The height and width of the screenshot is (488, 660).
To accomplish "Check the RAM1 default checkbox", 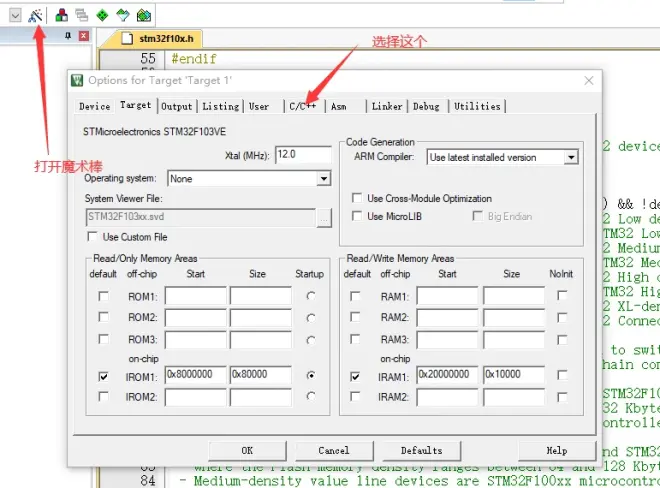I will [355, 296].
